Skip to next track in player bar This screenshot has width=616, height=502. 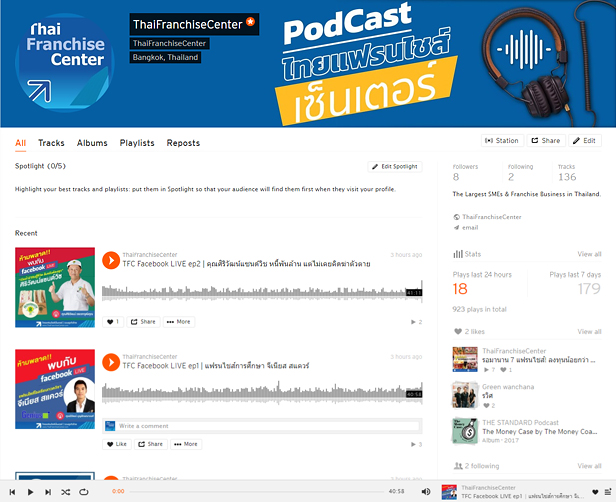click(48, 492)
